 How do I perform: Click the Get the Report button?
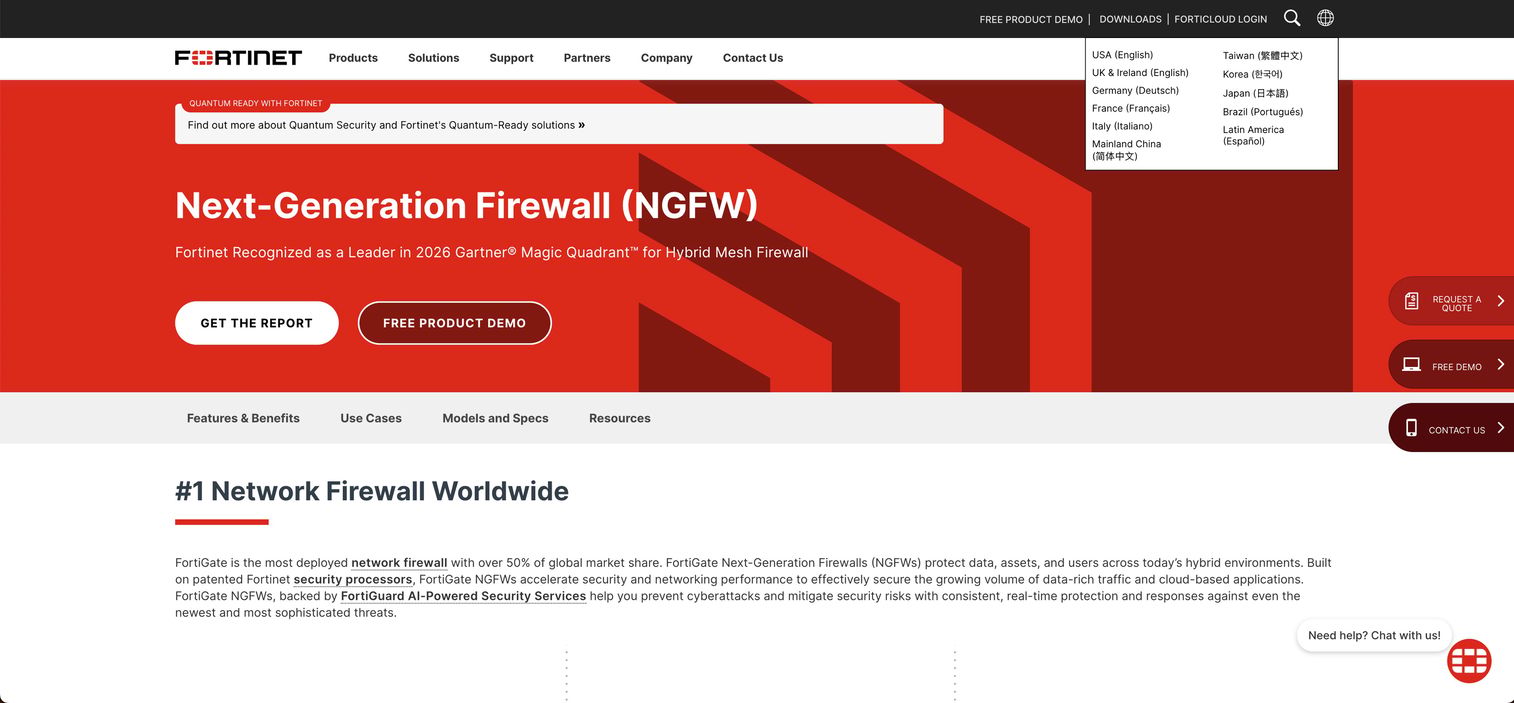257,323
